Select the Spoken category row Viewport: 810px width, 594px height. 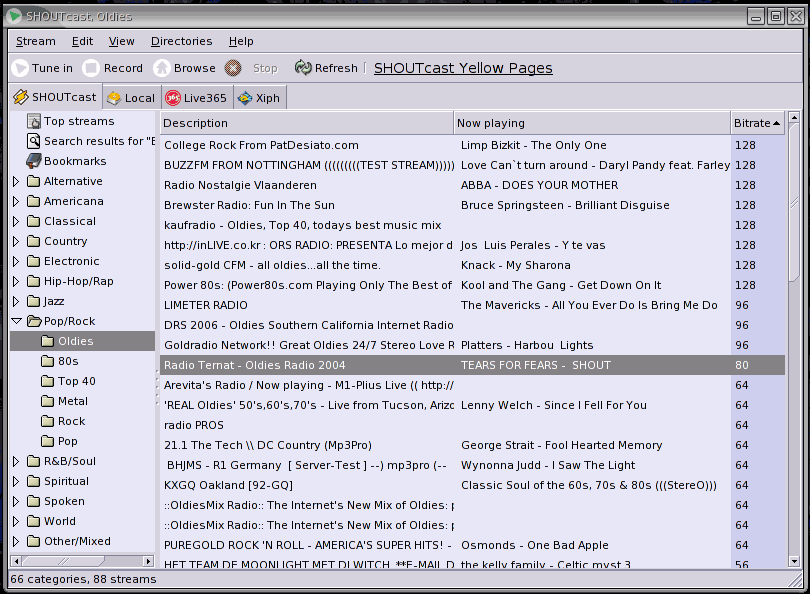click(83, 501)
